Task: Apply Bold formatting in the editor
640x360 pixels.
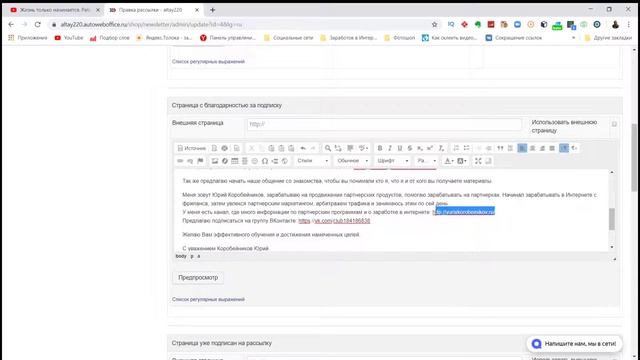Action: (x=380, y=148)
